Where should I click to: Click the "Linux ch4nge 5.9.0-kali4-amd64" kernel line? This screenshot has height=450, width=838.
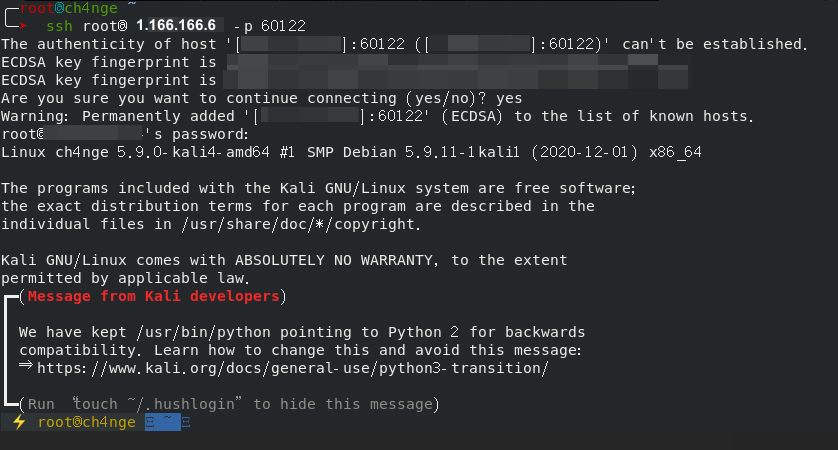click(x=132, y=152)
